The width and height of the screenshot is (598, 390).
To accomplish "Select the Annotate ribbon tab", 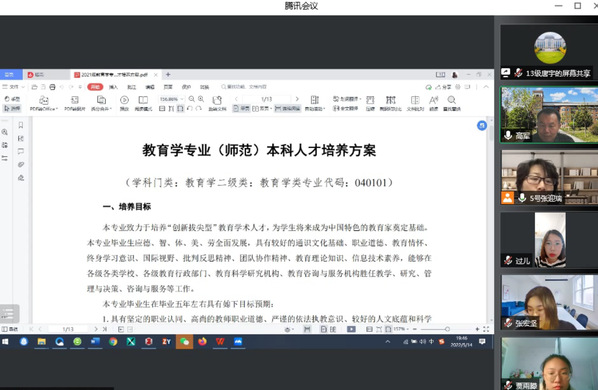I will pyautogui.click(x=132, y=87).
